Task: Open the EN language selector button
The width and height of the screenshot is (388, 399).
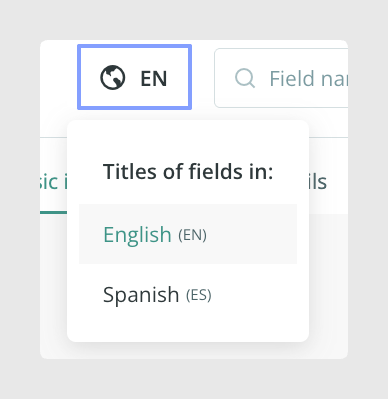Action: click(x=134, y=77)
